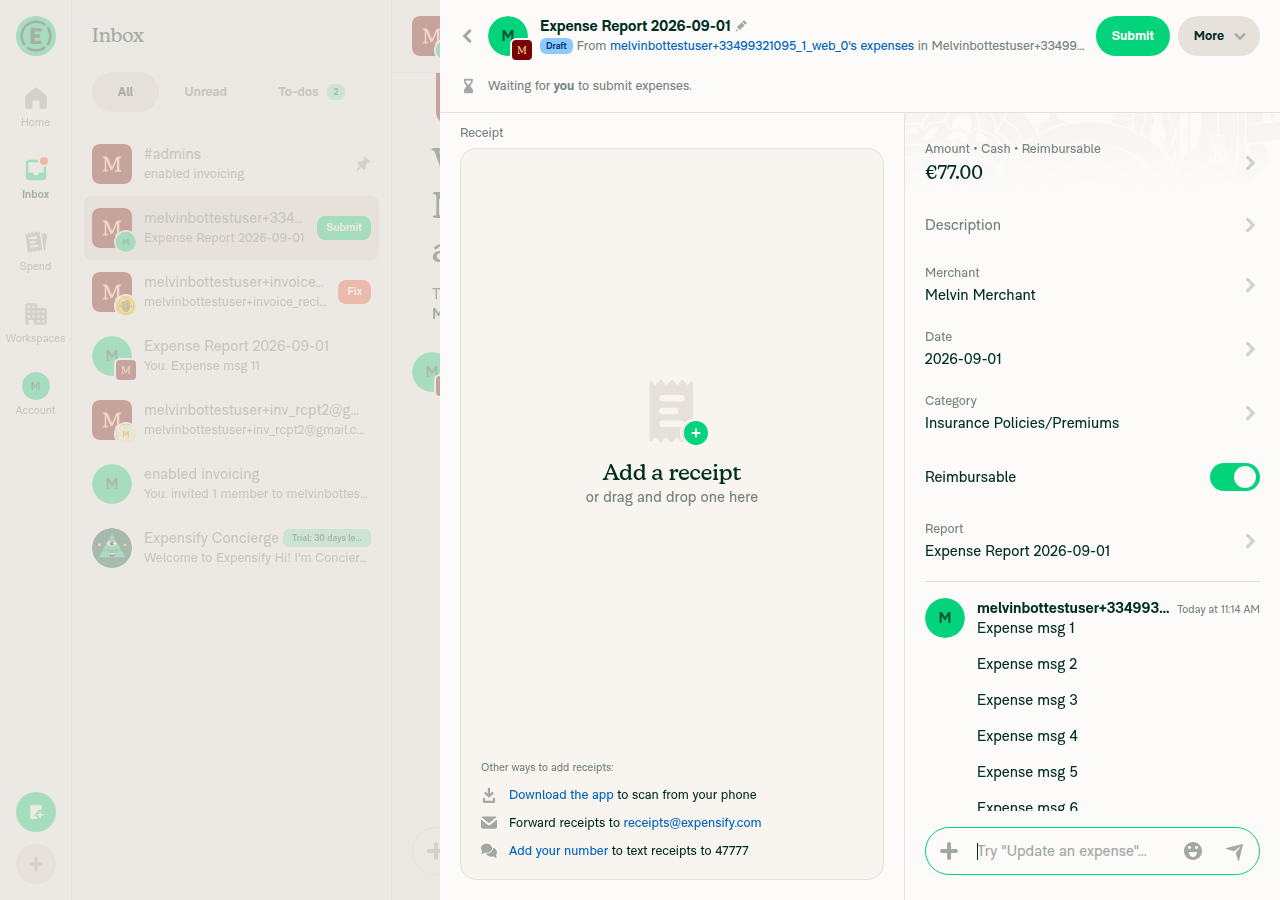Send the message with arrow icon
Viewport: 1280px width, 900px height.
[x=1235, y=851]
